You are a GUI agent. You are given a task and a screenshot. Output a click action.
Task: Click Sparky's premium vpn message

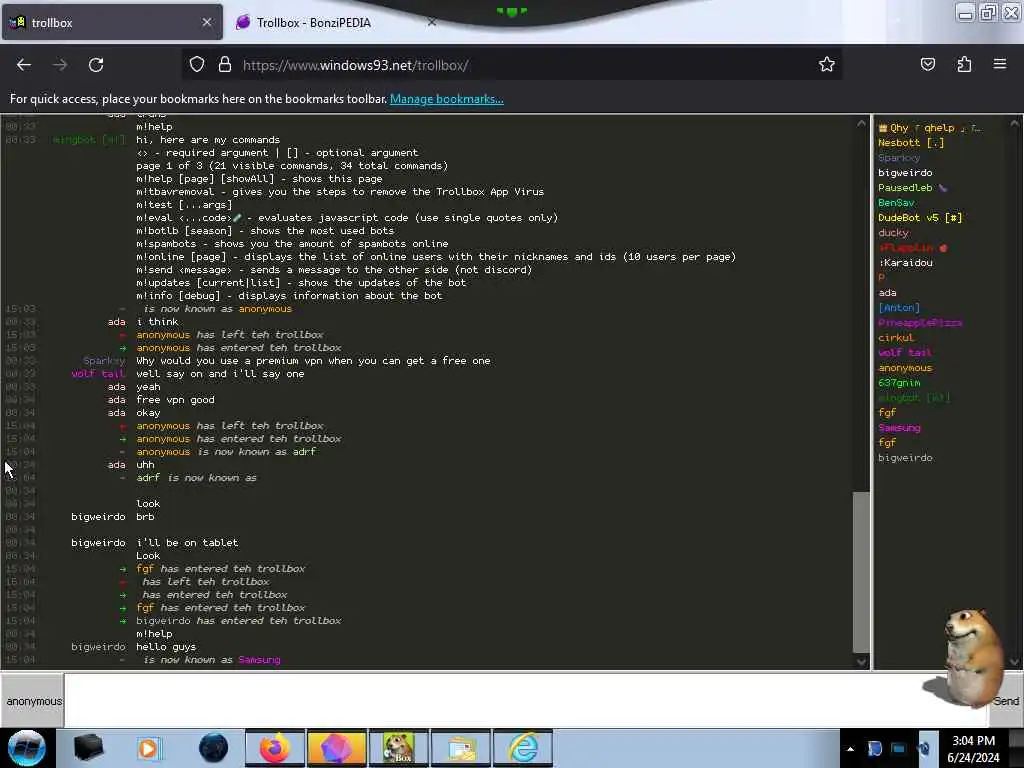click(313, 360)
